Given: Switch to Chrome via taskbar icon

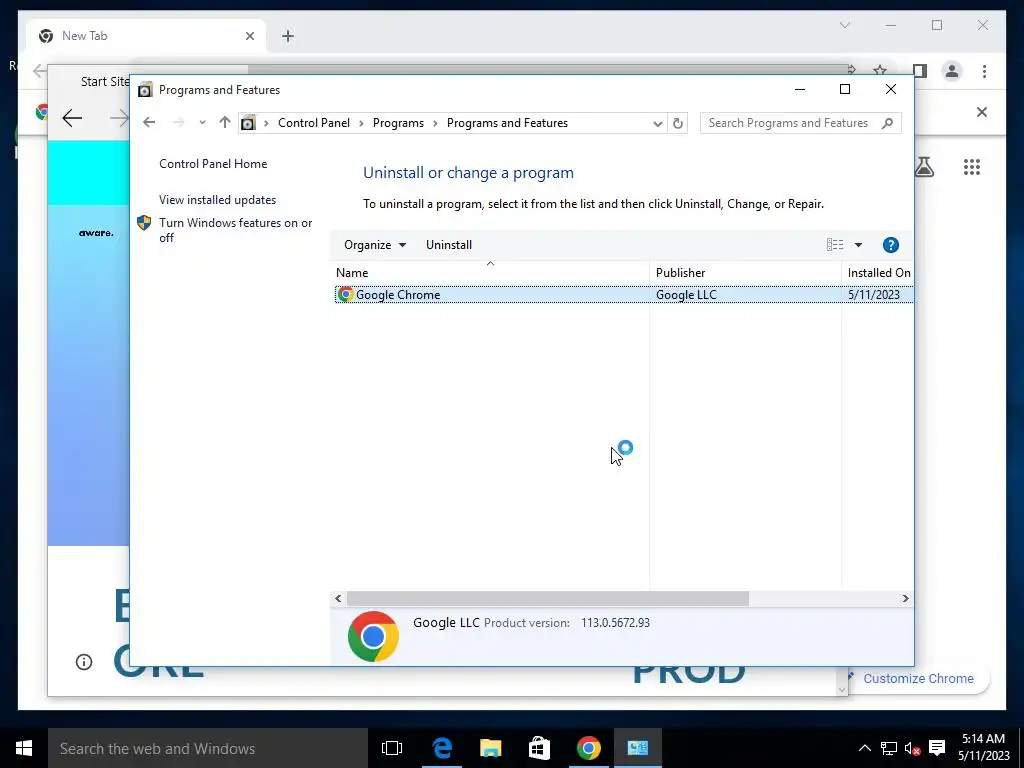Looking at the screenshot, I should (x=588, y=748).
